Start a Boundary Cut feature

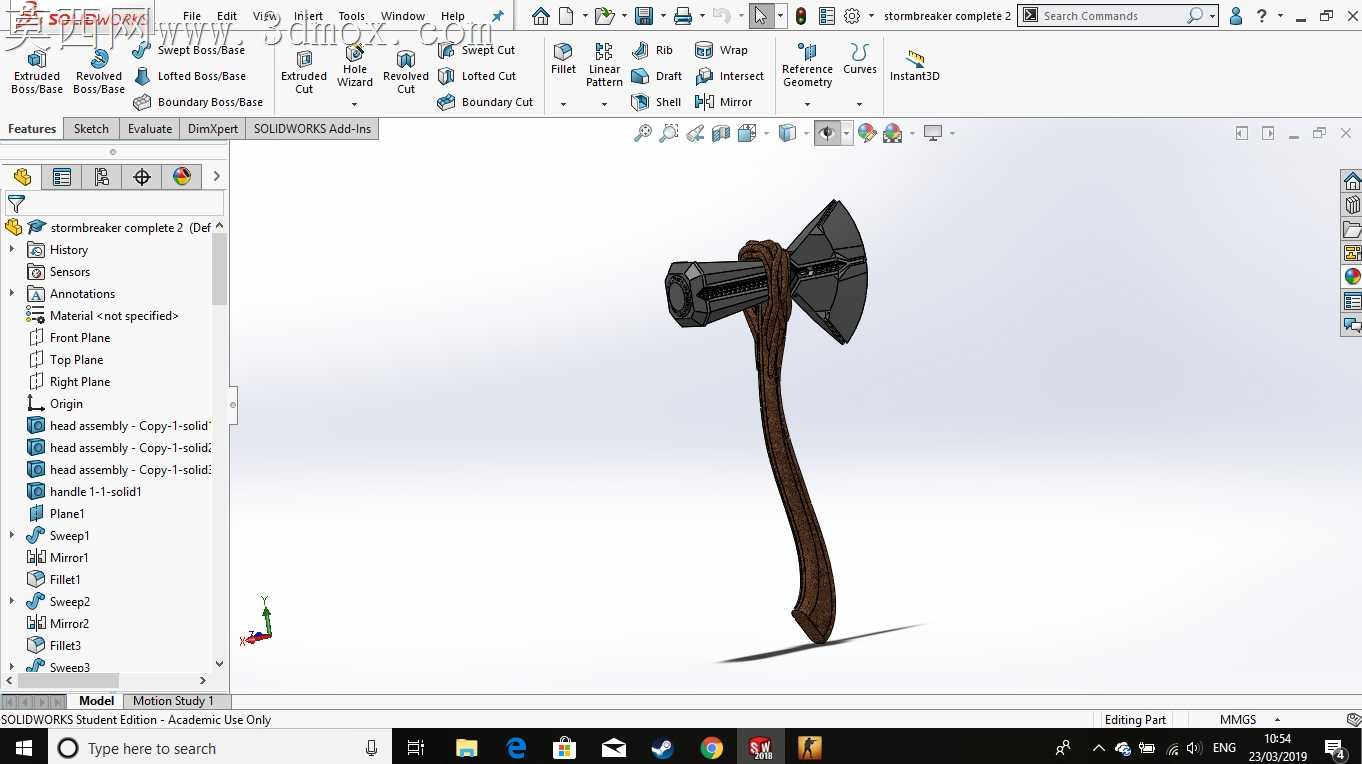coord(485,102)
